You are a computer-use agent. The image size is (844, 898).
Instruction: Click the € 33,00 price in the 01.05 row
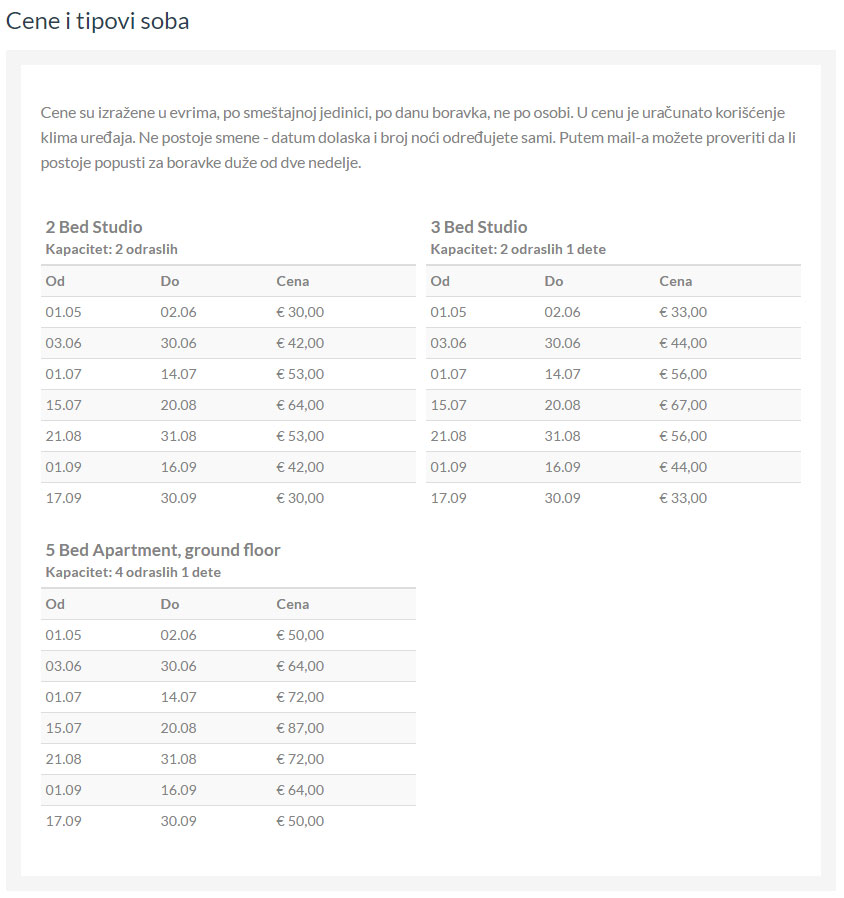click(683, 312)
